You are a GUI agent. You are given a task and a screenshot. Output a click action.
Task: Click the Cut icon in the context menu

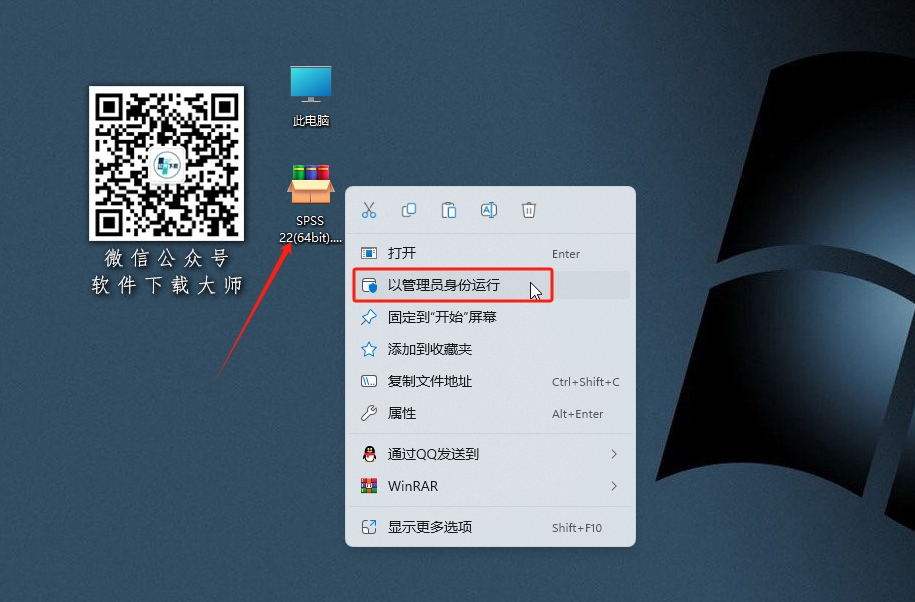click(368, 210)
